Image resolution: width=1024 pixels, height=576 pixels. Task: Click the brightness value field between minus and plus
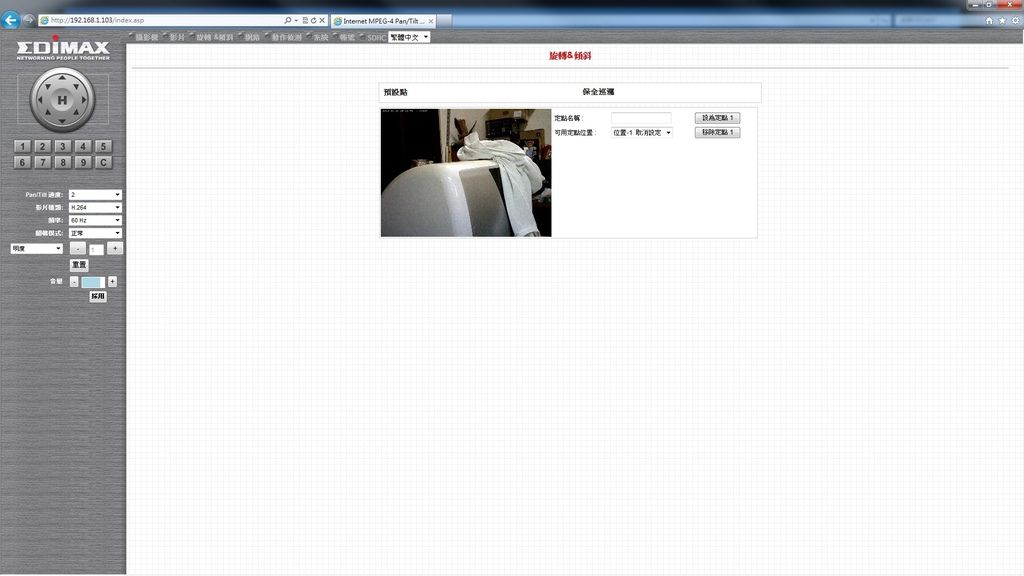tap(96, 249)
